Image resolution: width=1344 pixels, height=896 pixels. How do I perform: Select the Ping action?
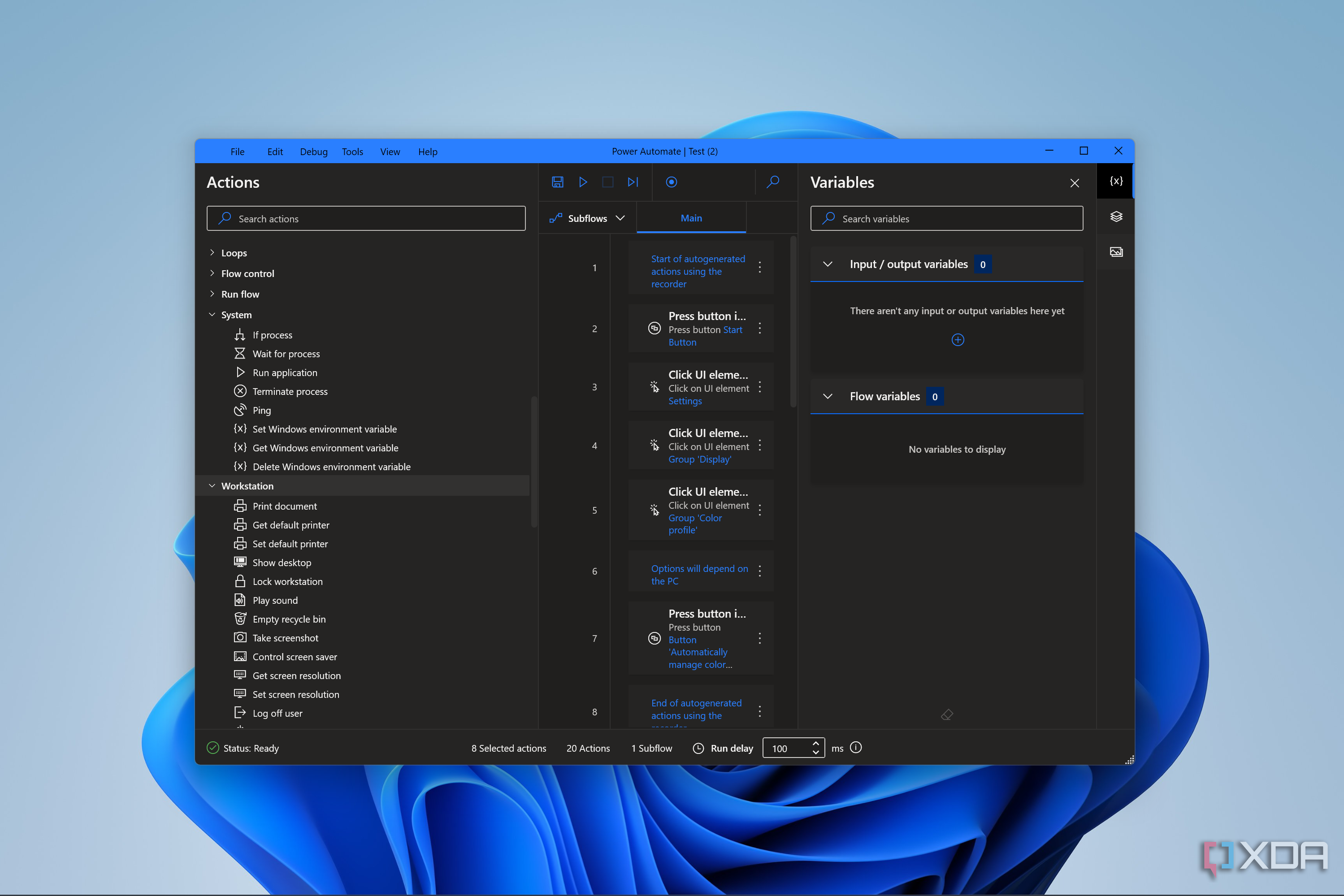[x=261, y=410]
